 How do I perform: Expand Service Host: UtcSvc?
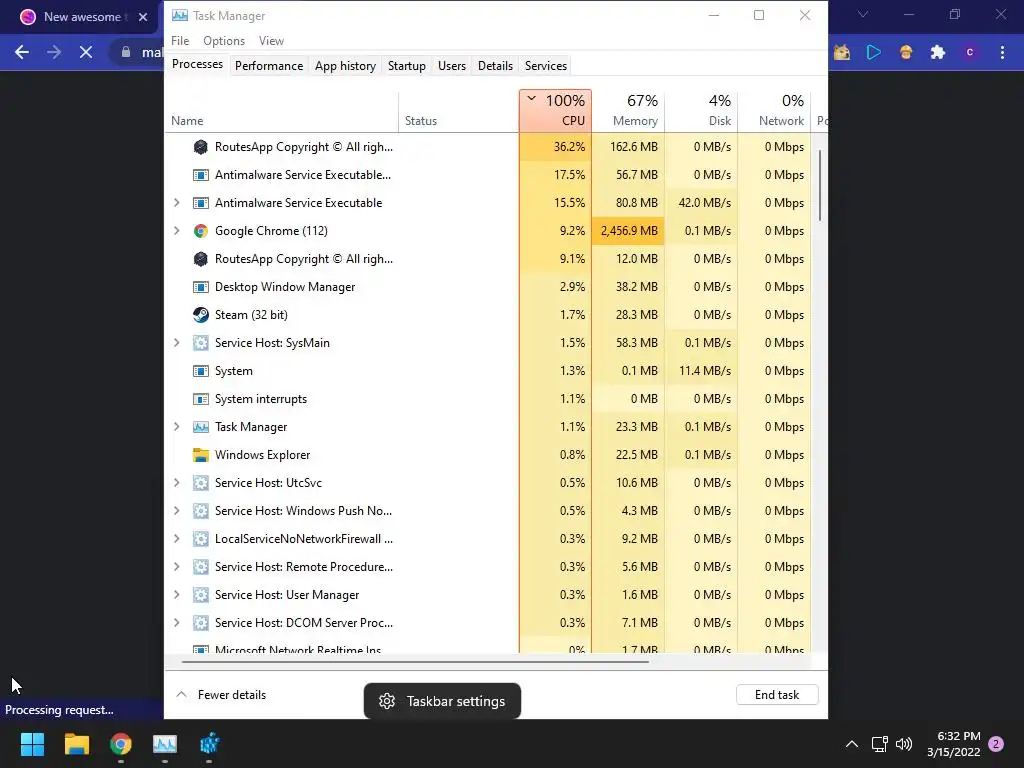click(176, 483)
